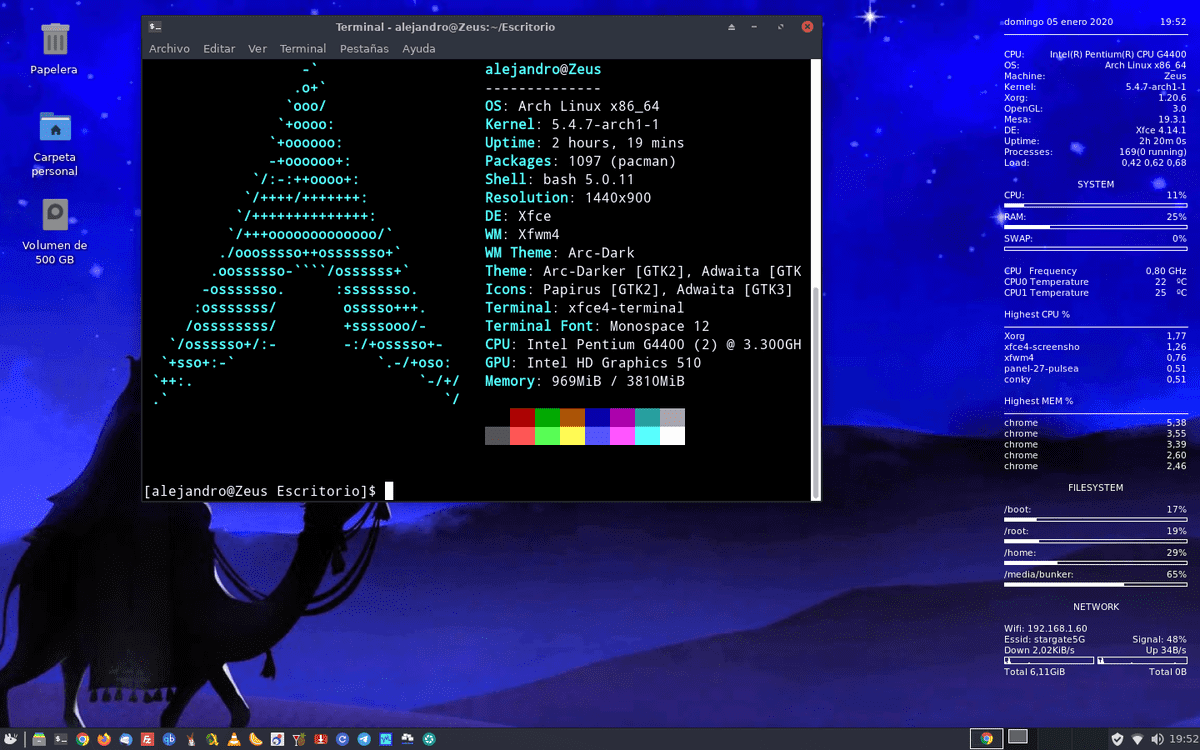1200x750 pixels.
Task: Click the 'Kernel: 5.4.7-arch1-1' terminal line
Action: point(572,125)
